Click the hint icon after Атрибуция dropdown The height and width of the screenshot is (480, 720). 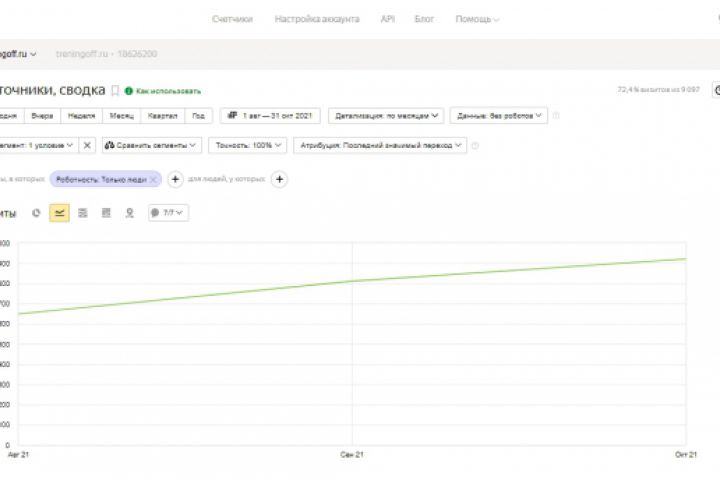coord(475,146)
